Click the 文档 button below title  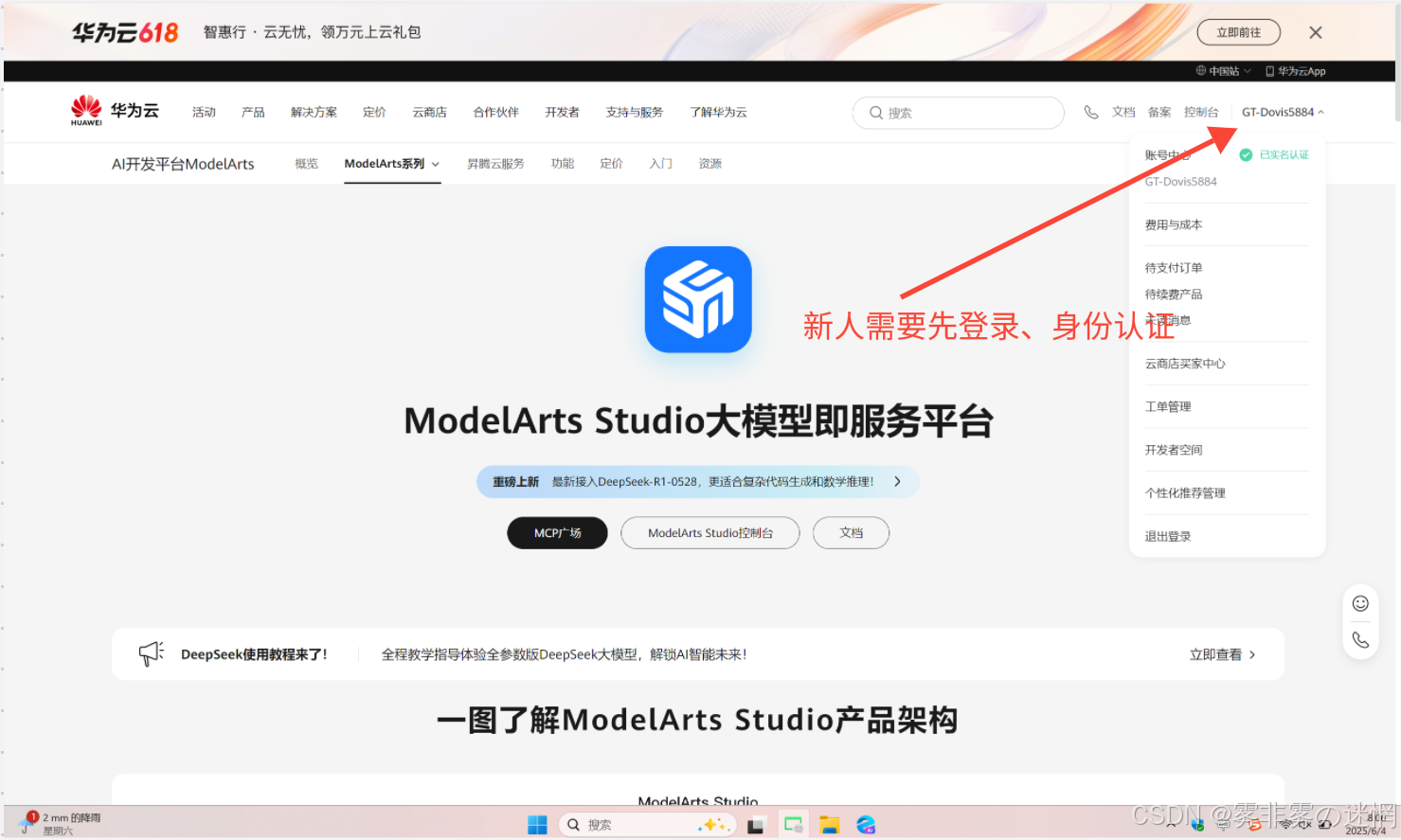[851, 533]
